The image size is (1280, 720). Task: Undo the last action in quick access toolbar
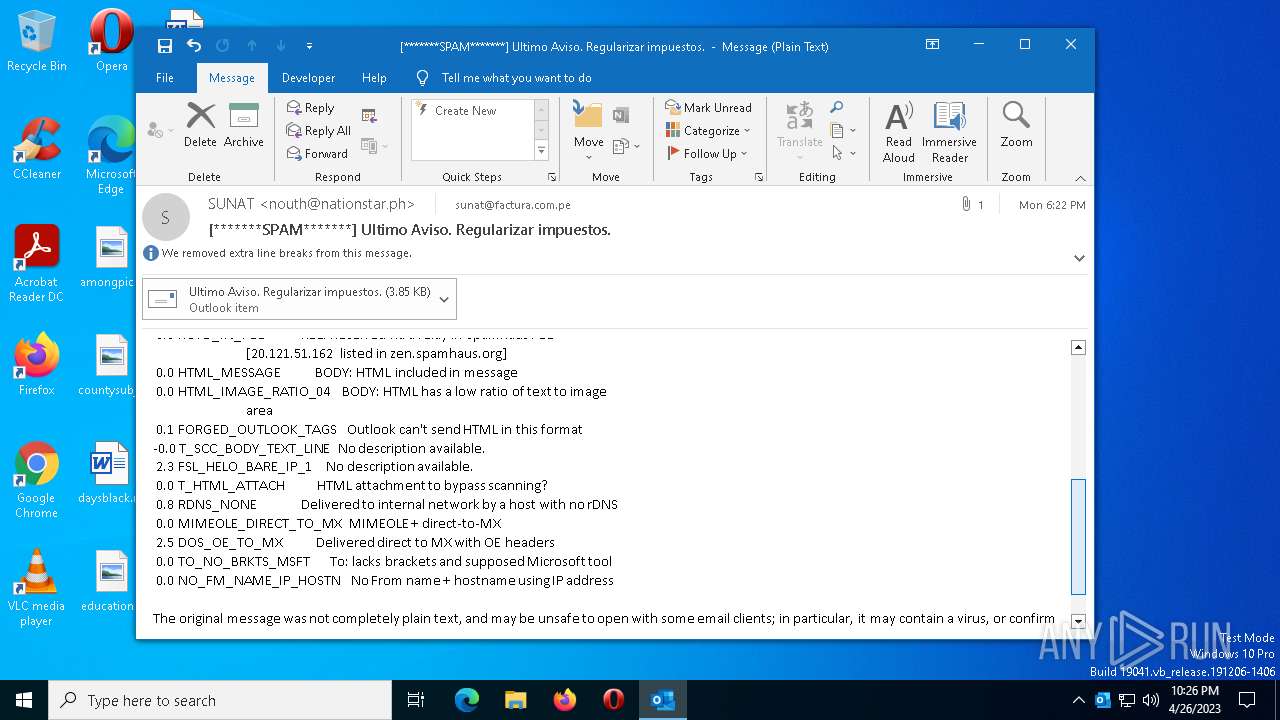(194, 45)
